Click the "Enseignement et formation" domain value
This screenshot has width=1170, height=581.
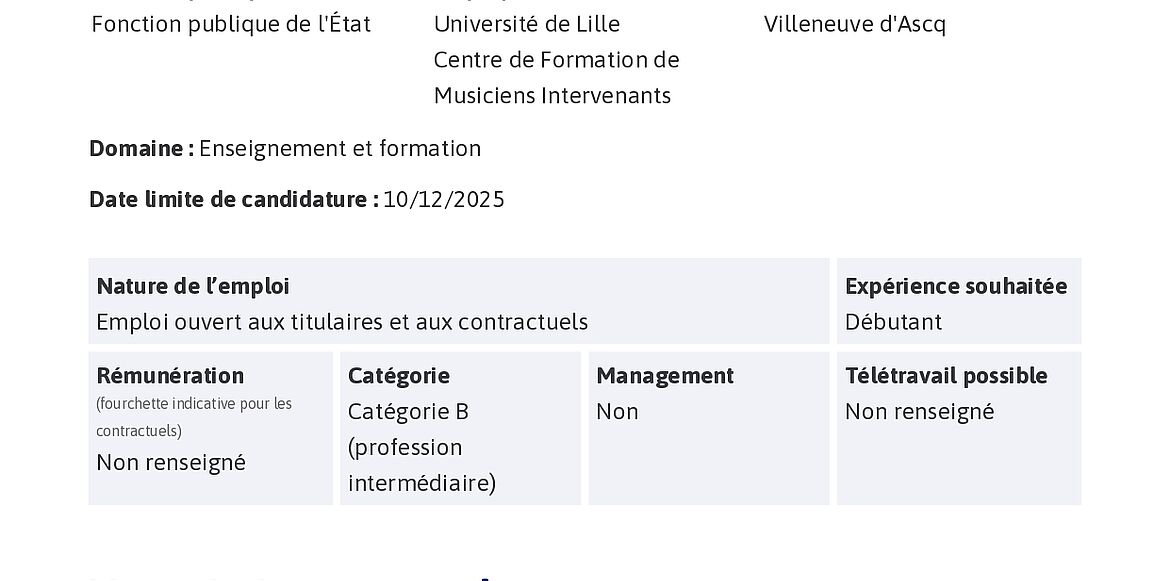click(340, 149)
